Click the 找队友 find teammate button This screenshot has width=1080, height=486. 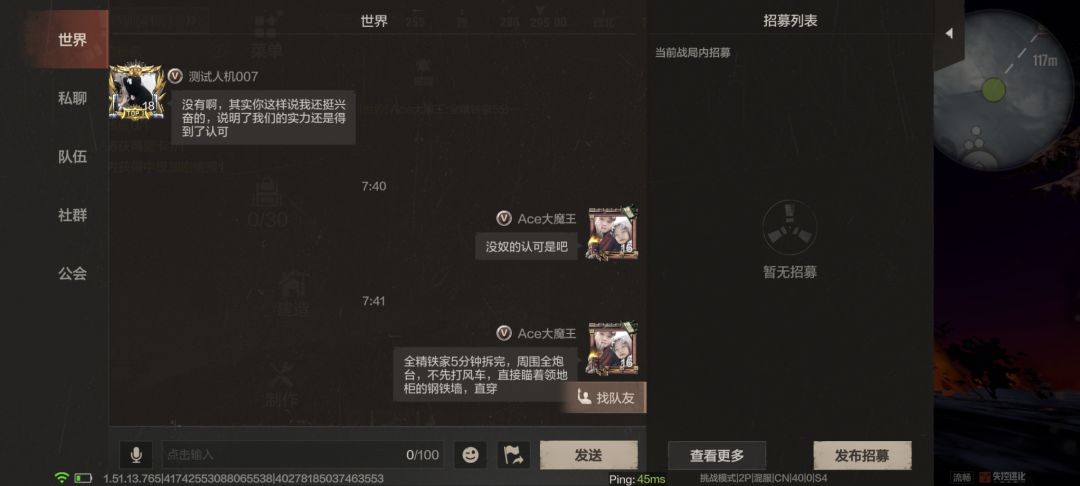click(605, 397)
